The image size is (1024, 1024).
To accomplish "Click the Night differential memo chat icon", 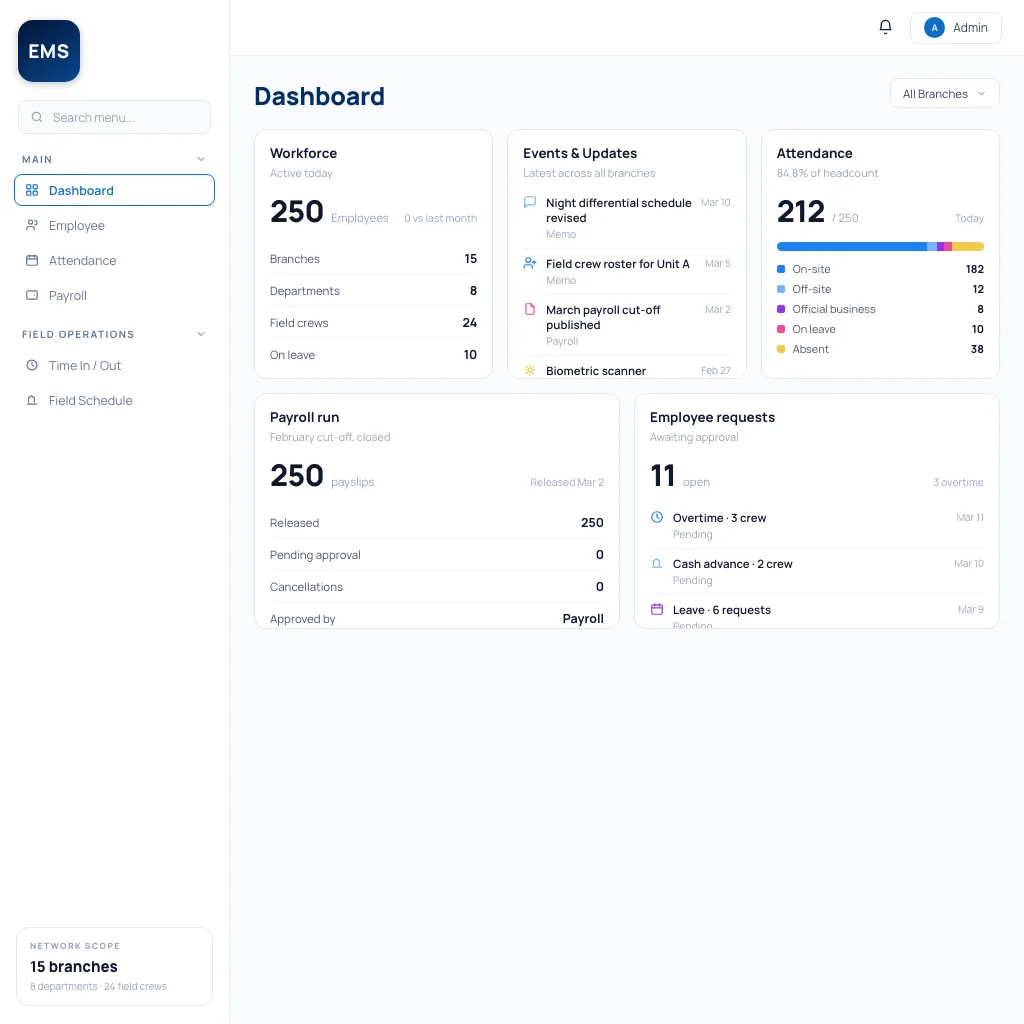I will pyautogui.click(x=530, y=202).
